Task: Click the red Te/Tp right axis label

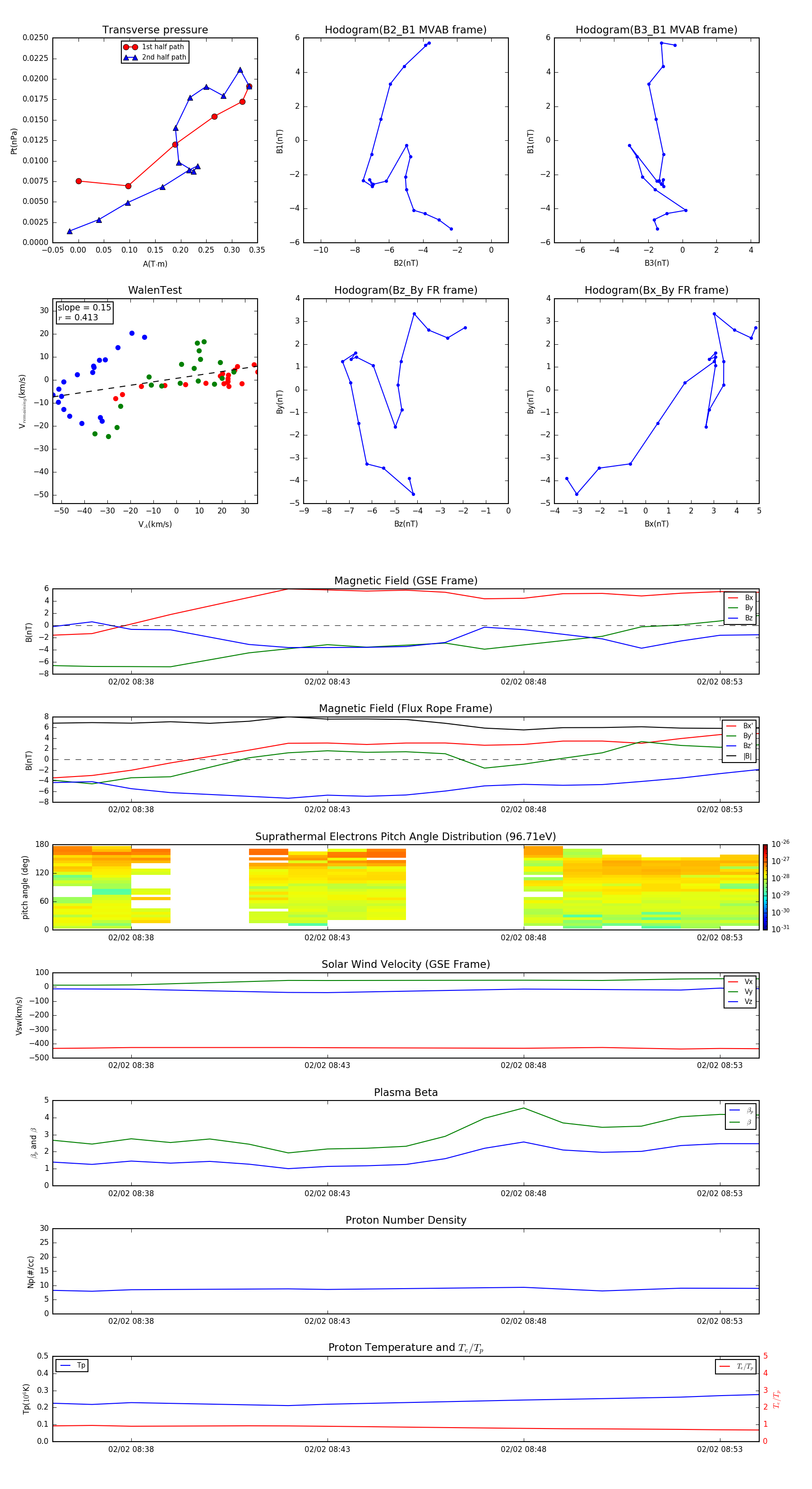Action: pos(776,1399)
